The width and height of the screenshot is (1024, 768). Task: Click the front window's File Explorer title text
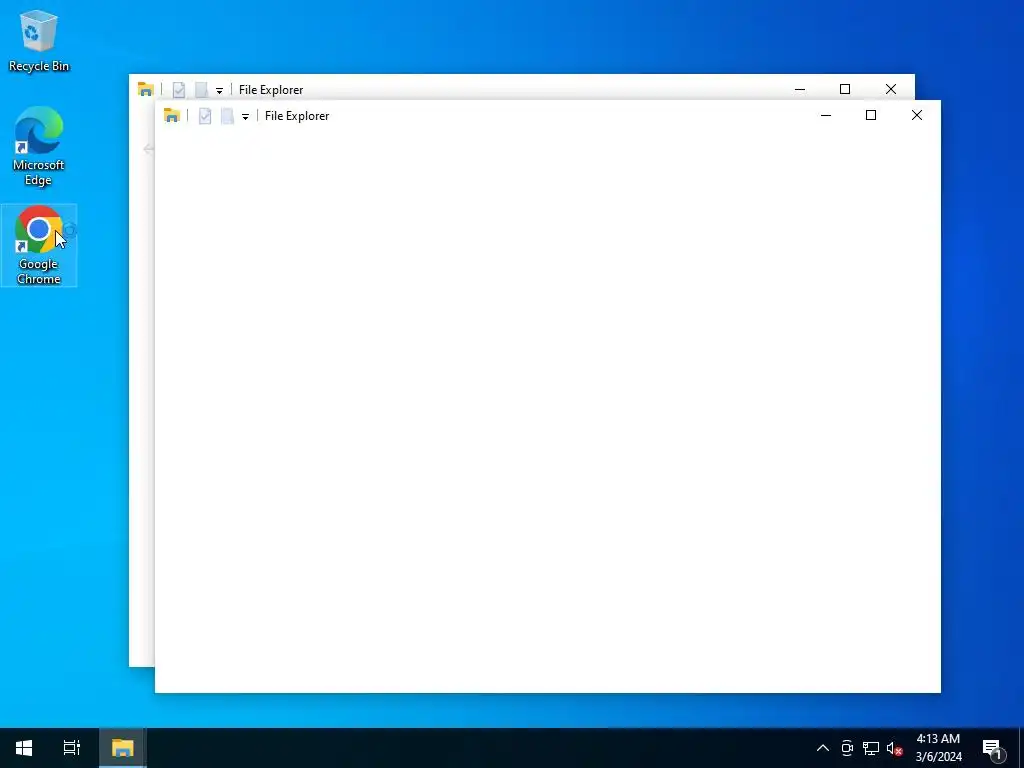(x=297, y=116)
